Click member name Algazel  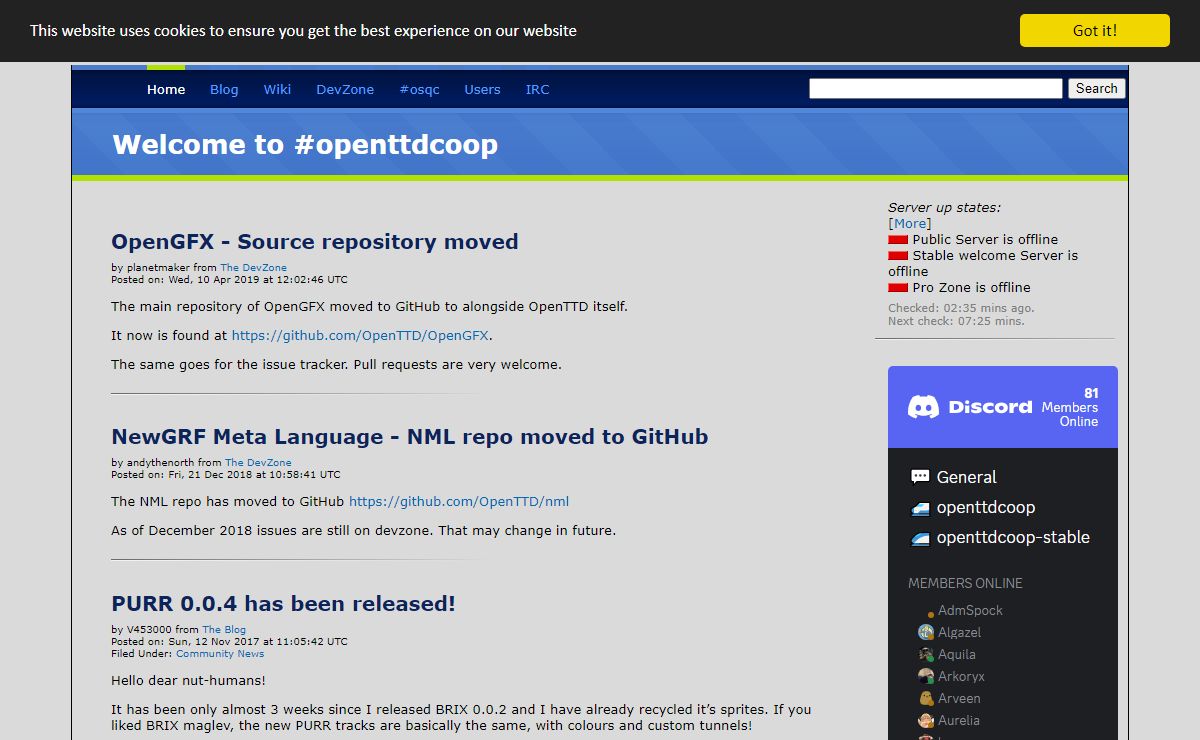tap(959, 632)
